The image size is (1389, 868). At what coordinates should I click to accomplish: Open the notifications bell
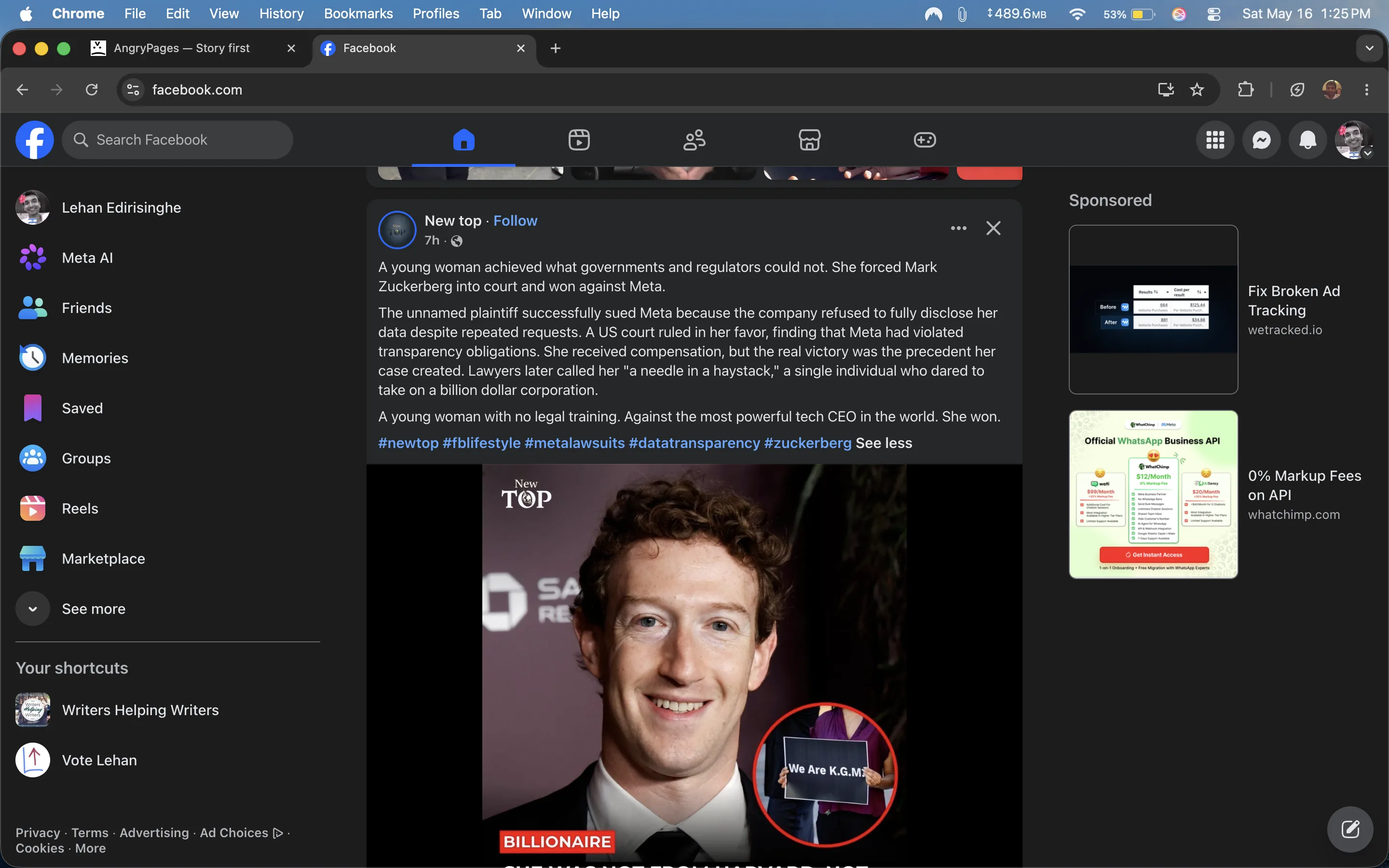1307,139
